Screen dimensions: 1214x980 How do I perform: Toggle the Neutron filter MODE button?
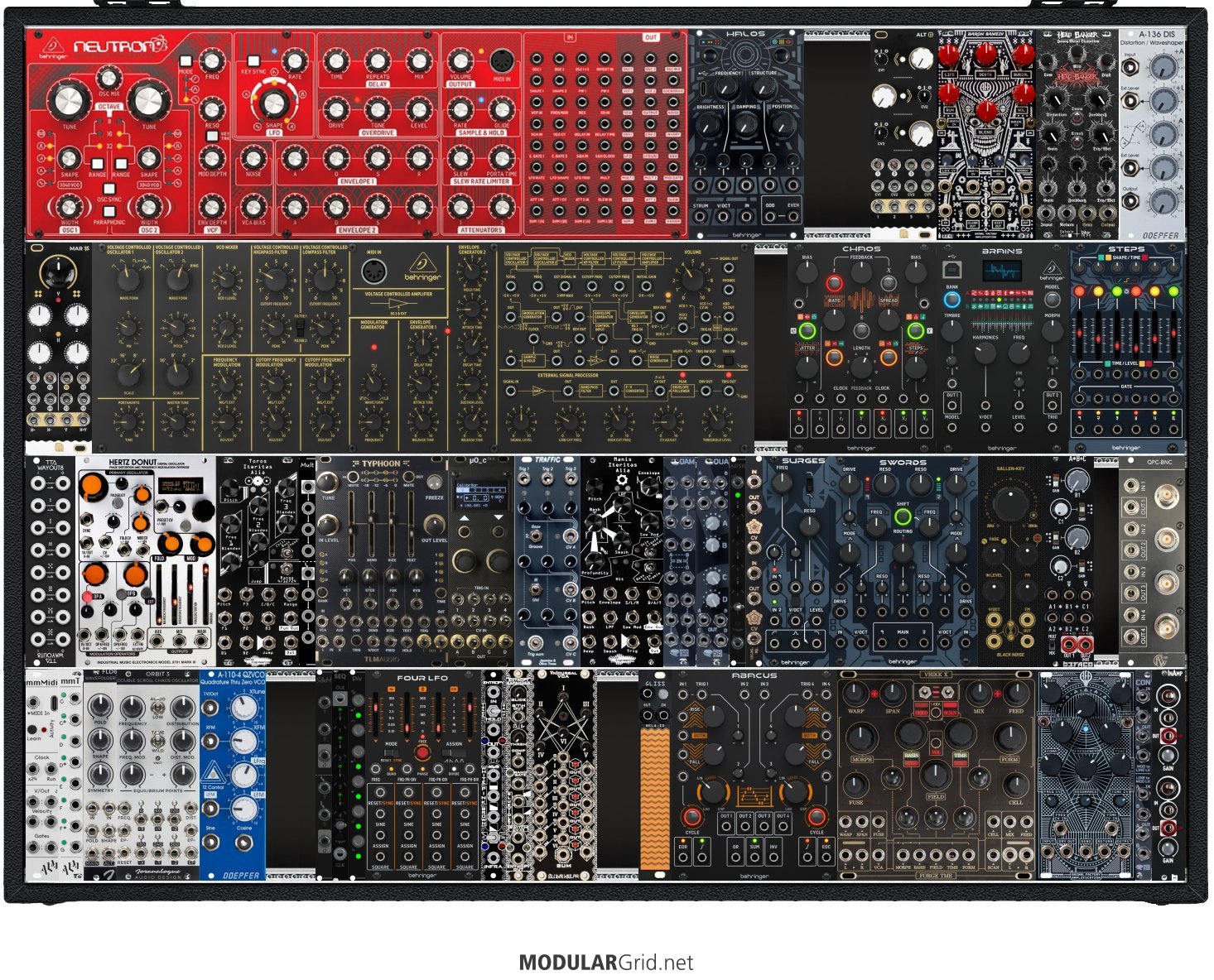[x=186, y=62]
